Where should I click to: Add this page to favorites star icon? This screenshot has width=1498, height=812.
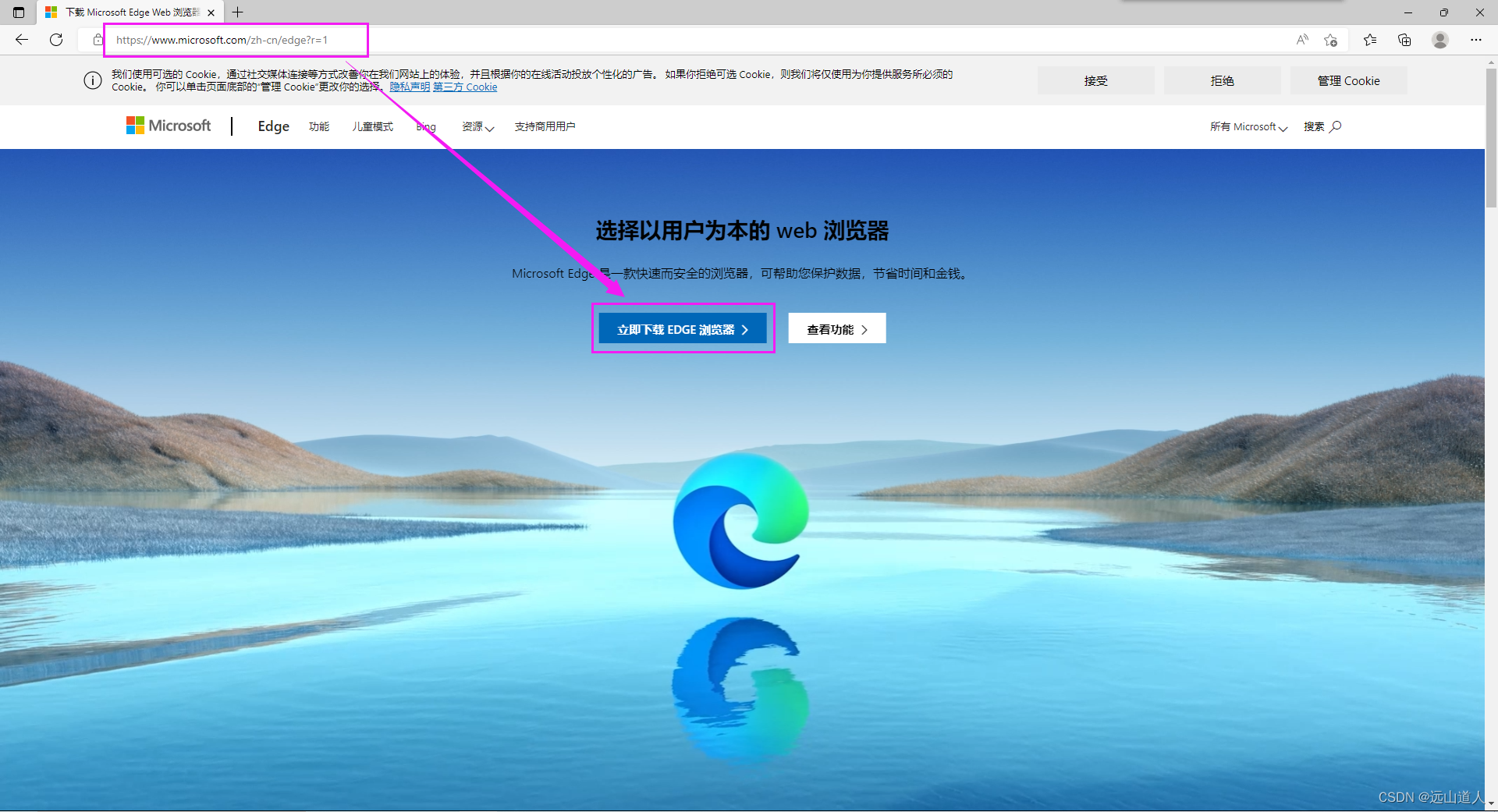click(1331, 40)
